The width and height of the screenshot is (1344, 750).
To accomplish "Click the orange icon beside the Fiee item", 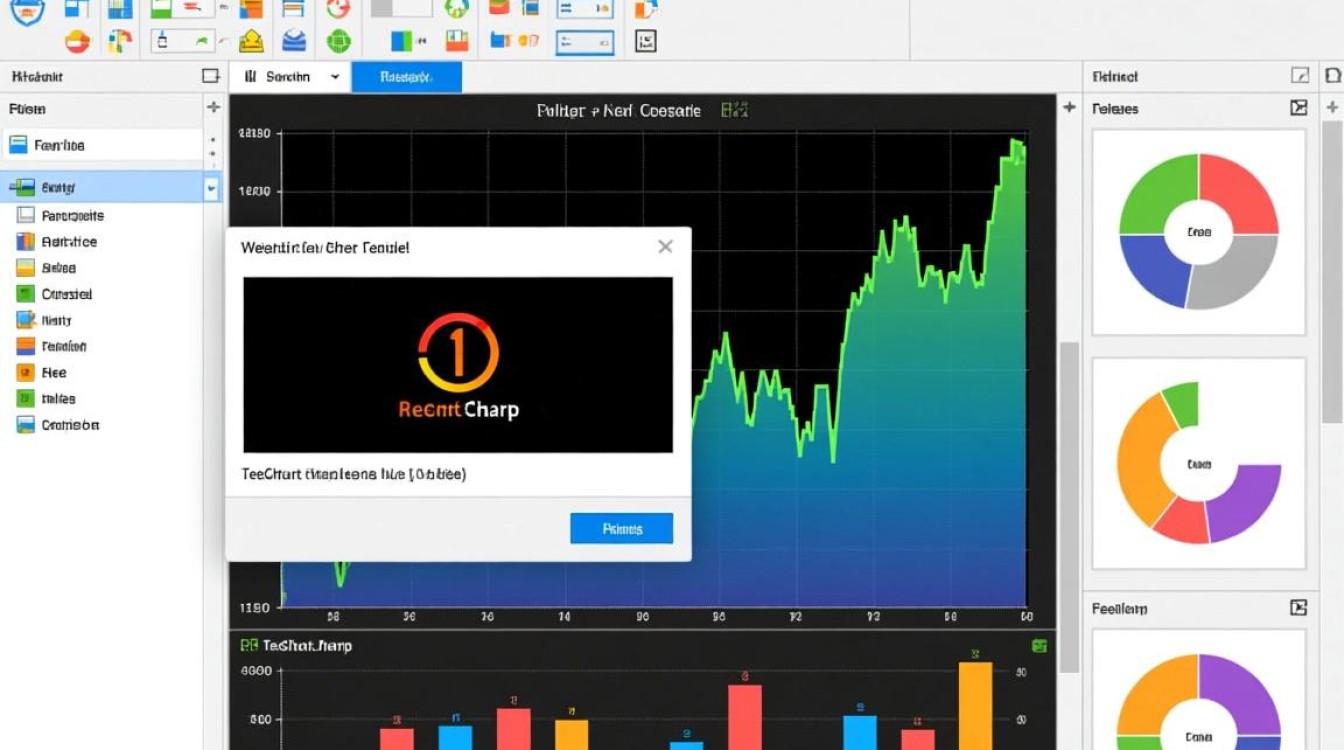I will click(26, 372).
